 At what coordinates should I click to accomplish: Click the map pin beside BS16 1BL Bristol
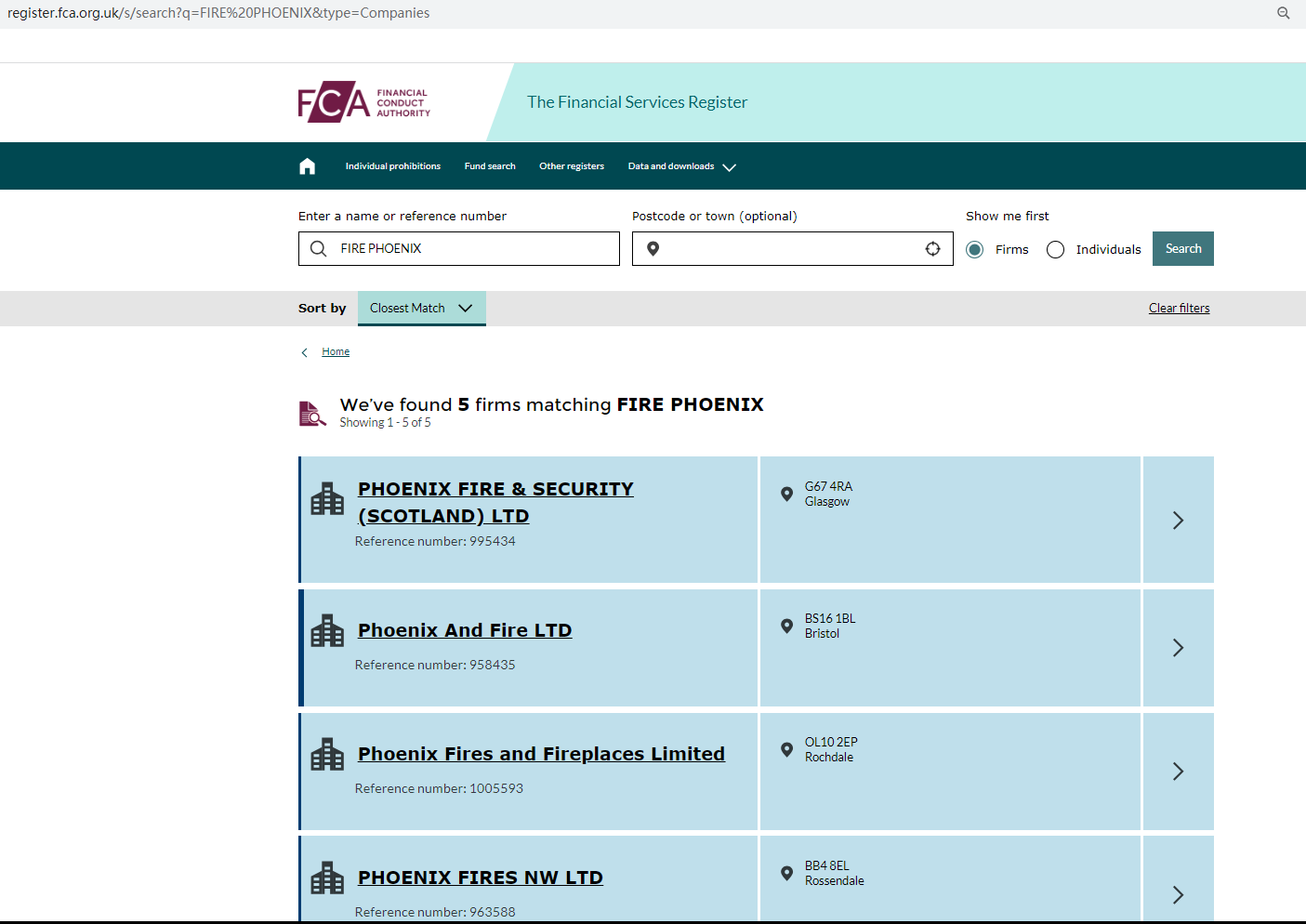coord(786,627)
